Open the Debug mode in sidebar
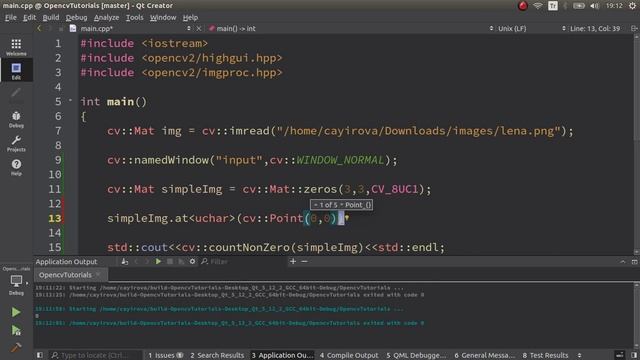Image resolution: width=640 pixels, height=360 pixels. 16,119
